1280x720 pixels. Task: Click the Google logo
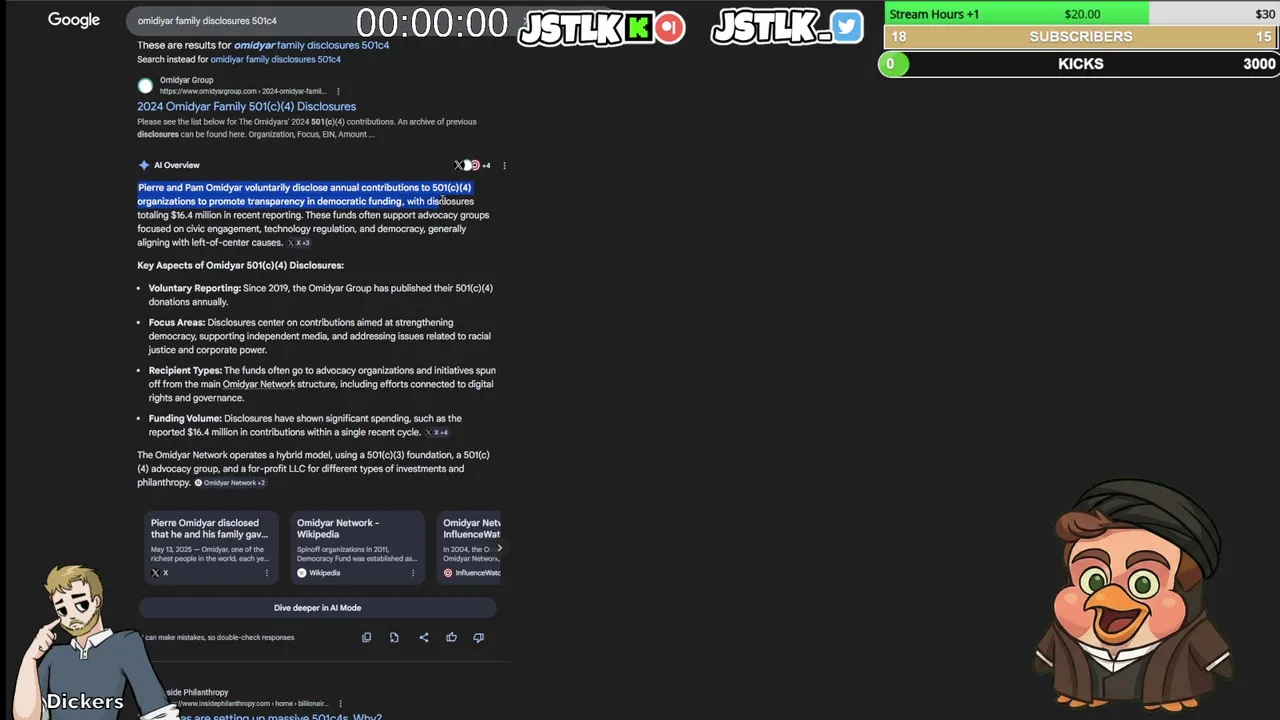74,20
